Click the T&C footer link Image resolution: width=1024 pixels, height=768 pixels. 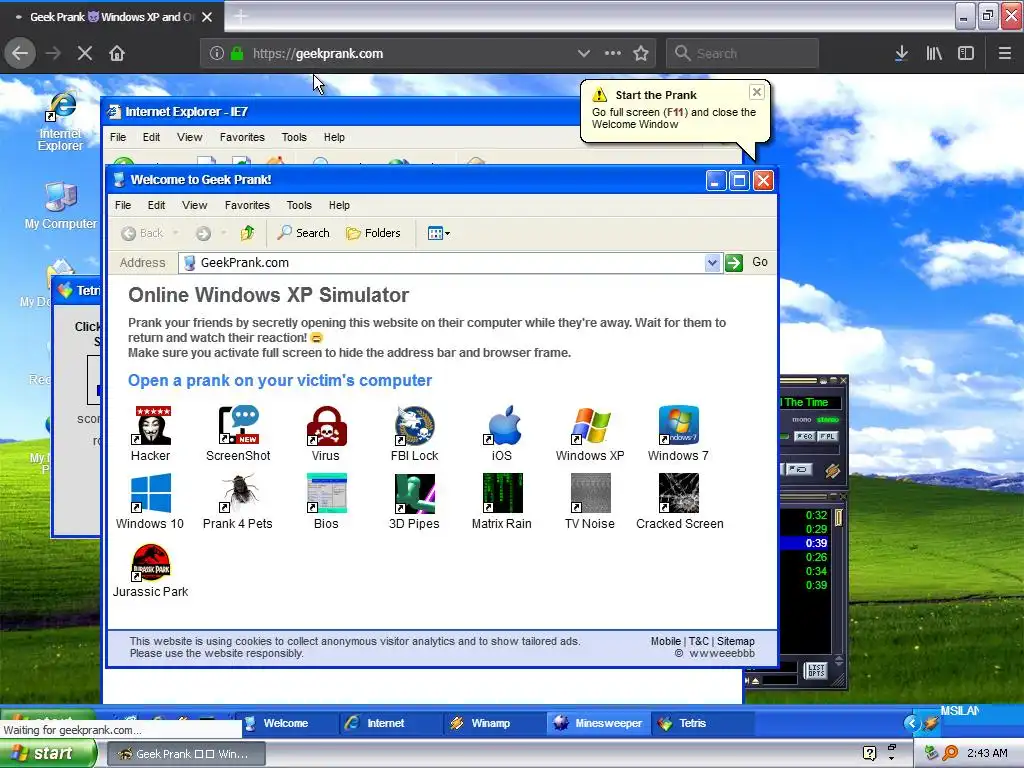699,641
